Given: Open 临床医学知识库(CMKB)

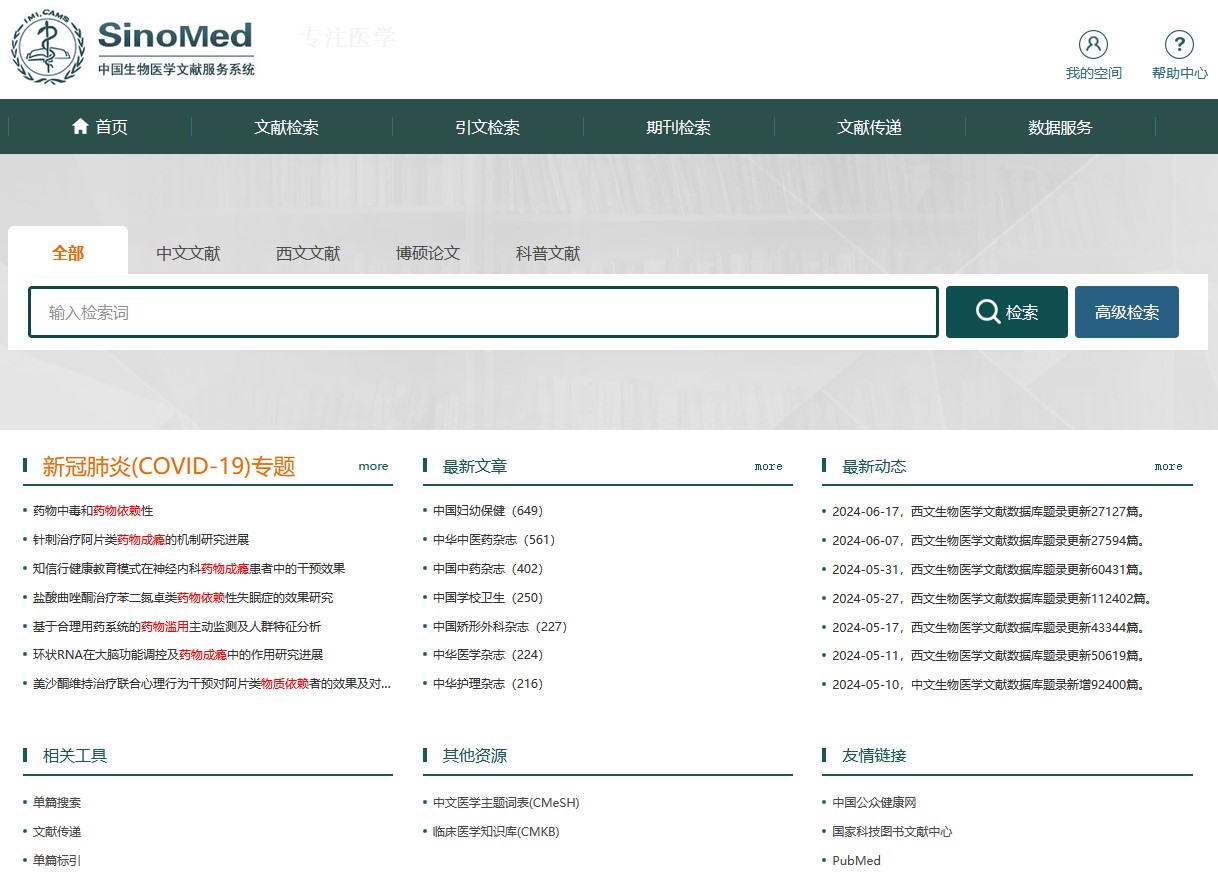Looking at the screenshot, I should click(496, 831).
